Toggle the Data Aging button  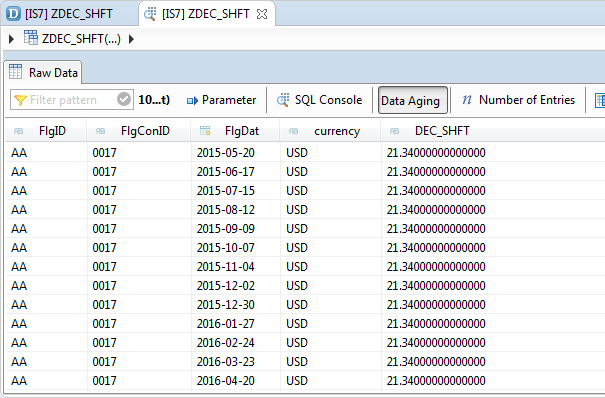point(413,100)
